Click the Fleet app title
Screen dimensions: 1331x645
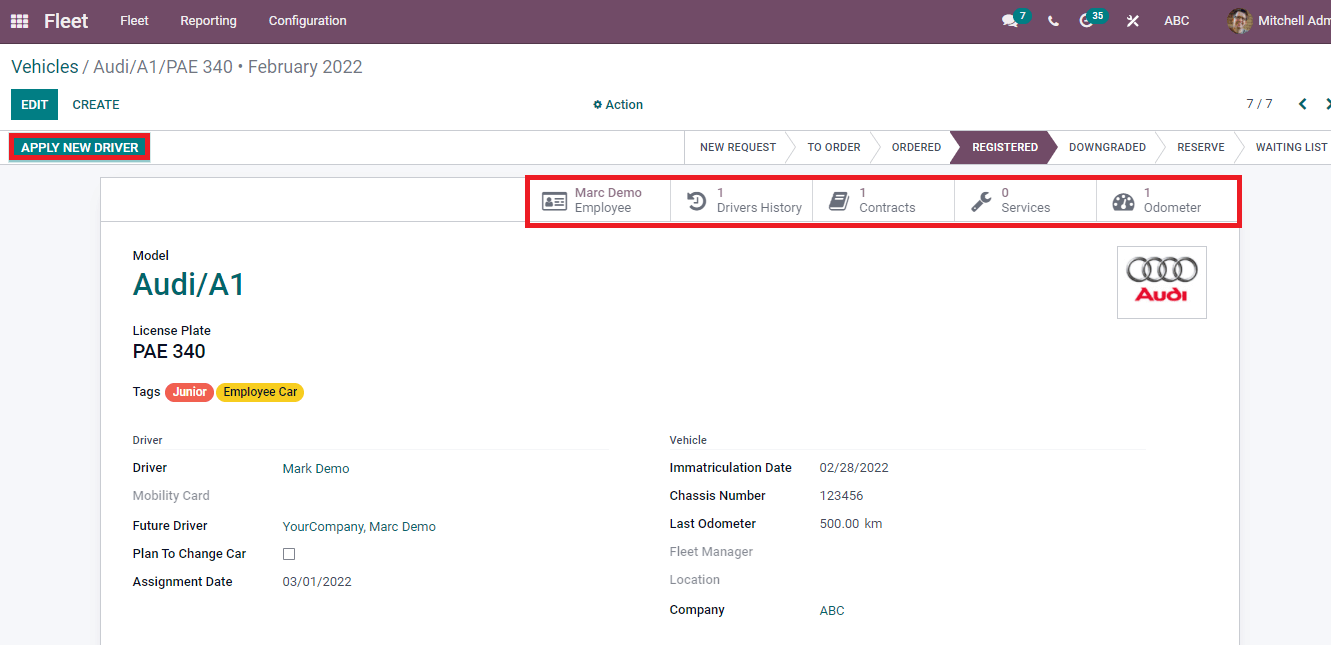66,21
